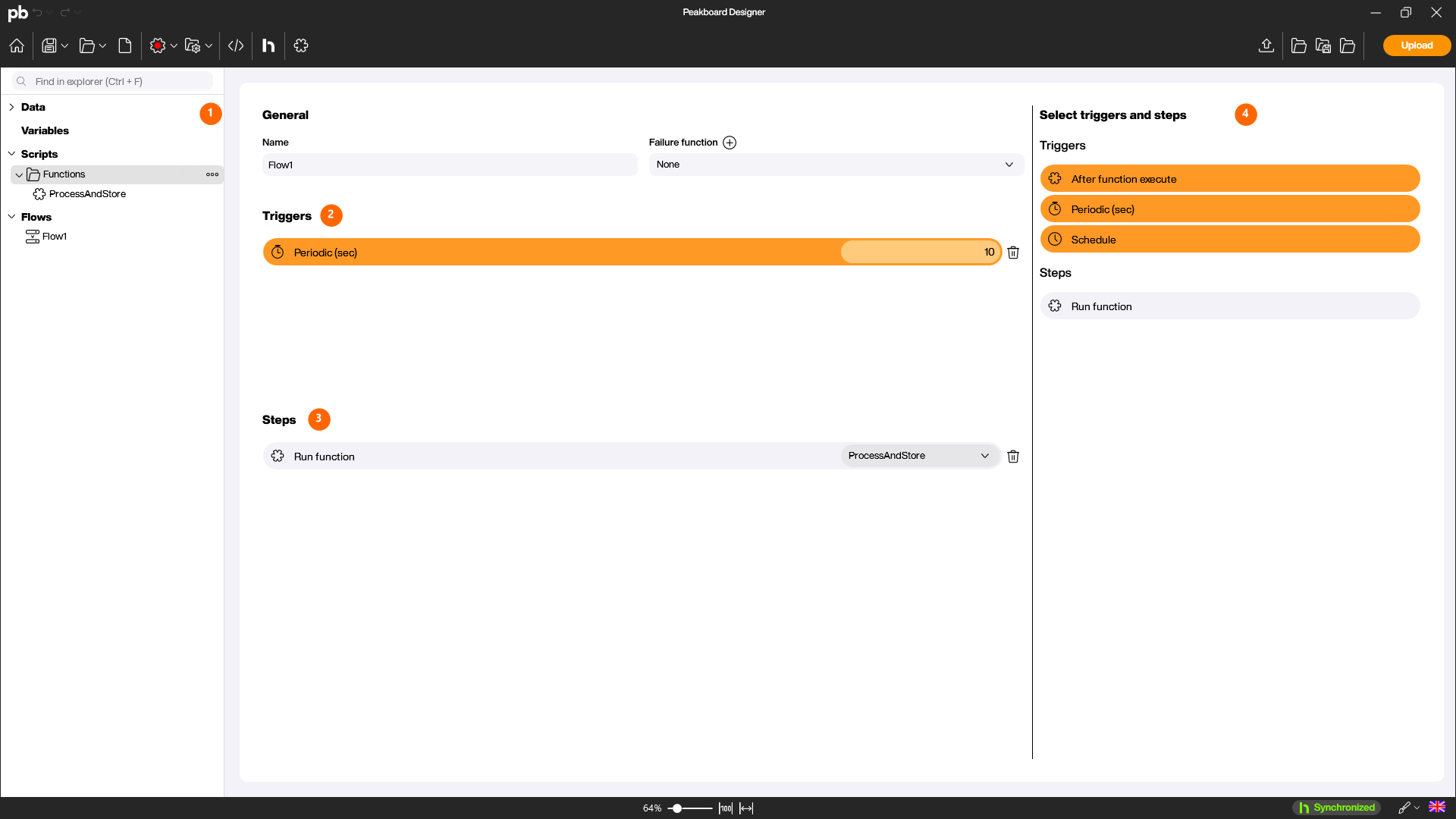
Task: Open the ProcessAndStore function dropdown
Action: (x=919, y=456)
